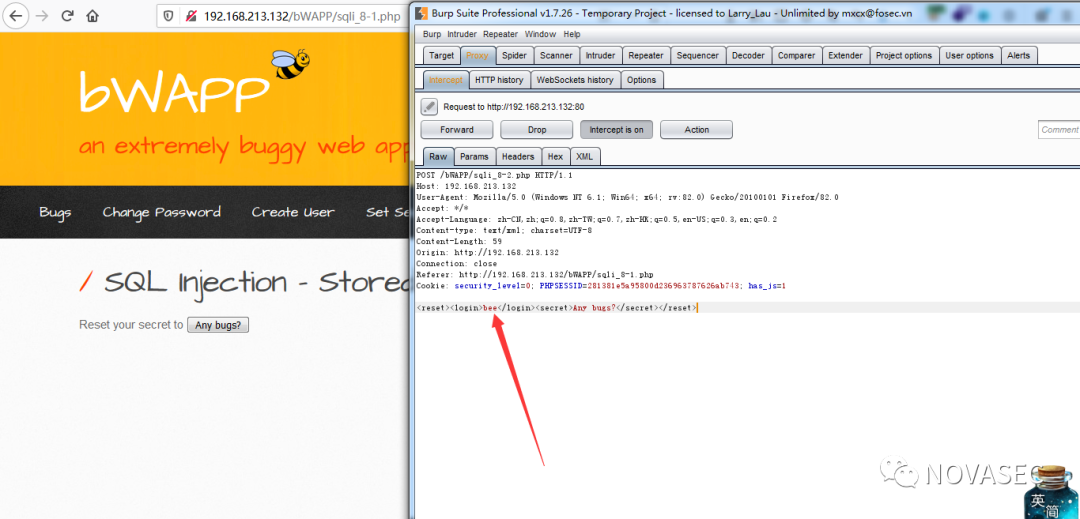Open the Bugs link in bWAPP navigation

click(55, 212)
